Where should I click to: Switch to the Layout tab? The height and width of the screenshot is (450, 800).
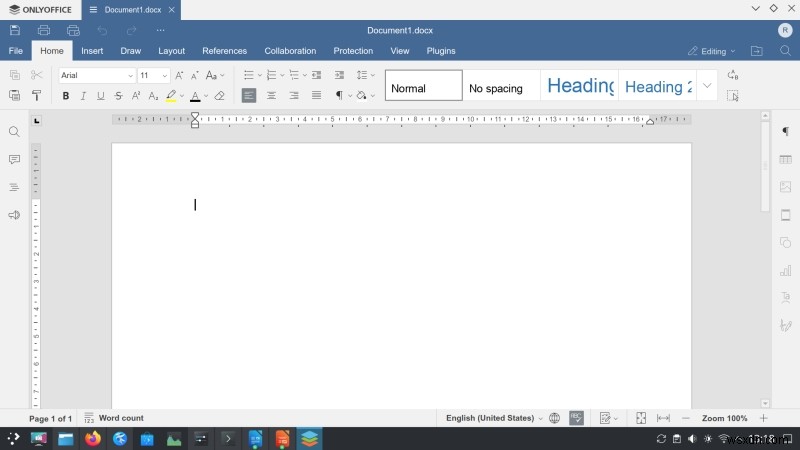pyautogui.click(x=171, y=51)
